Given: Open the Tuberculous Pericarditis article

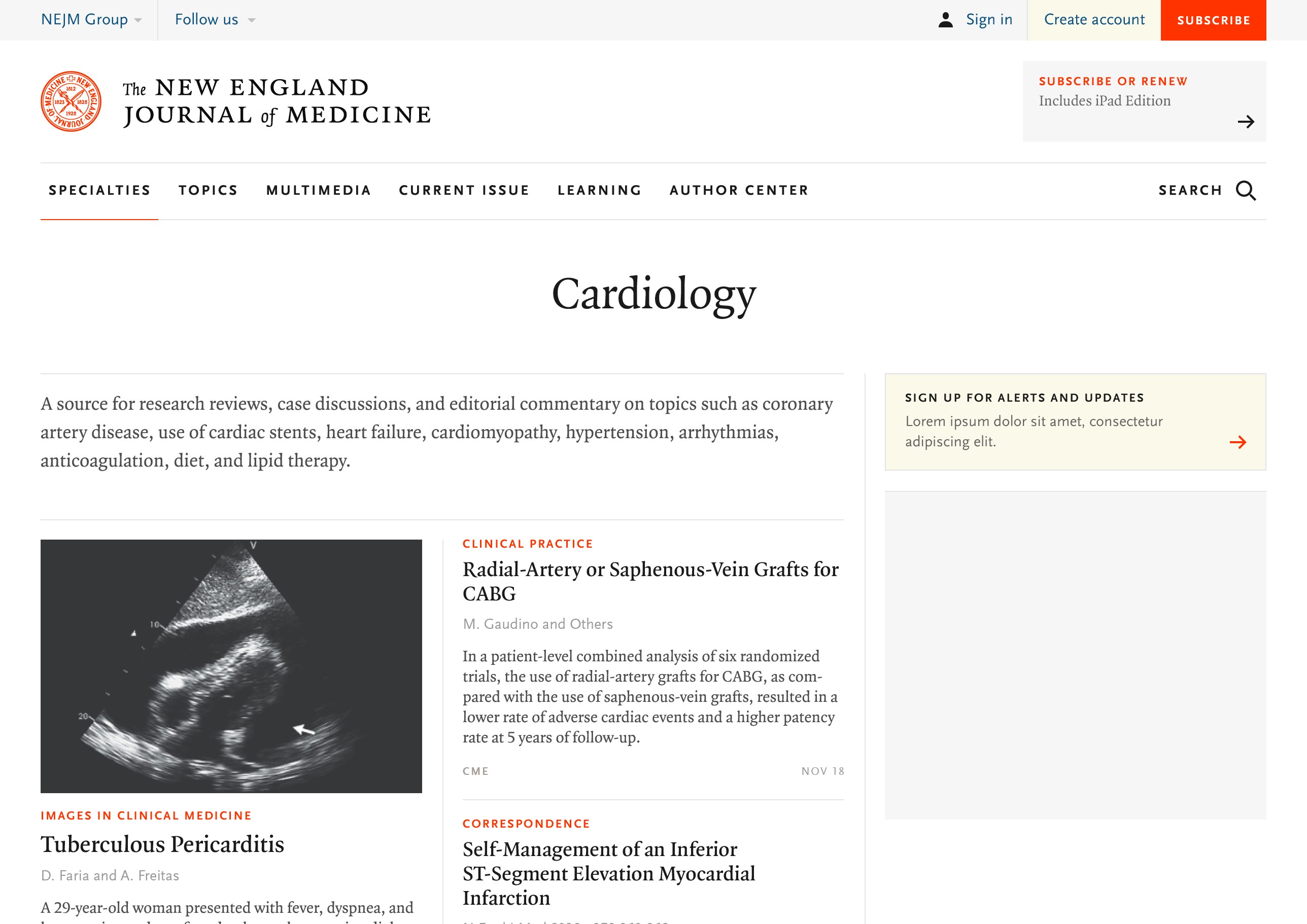Looking at the screenshot, I should click(162, 844).
